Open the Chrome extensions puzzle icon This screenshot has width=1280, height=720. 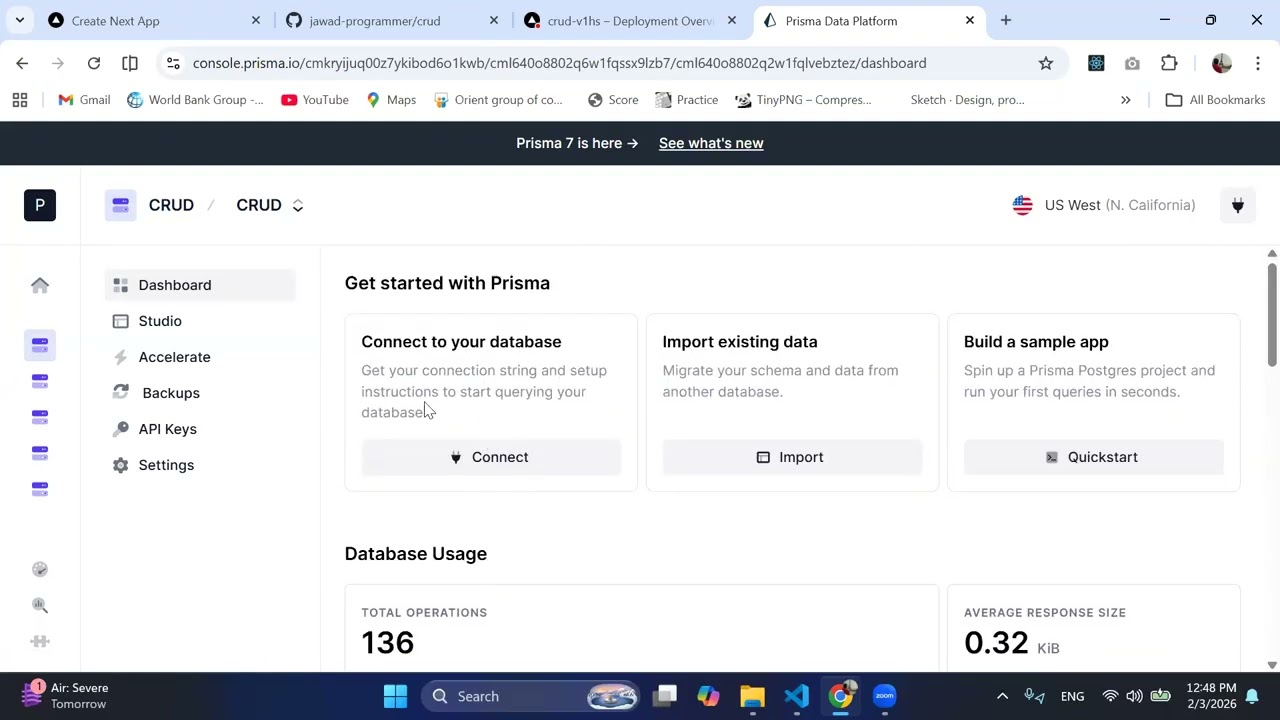pyautogui.click(x=1169, y=63)
